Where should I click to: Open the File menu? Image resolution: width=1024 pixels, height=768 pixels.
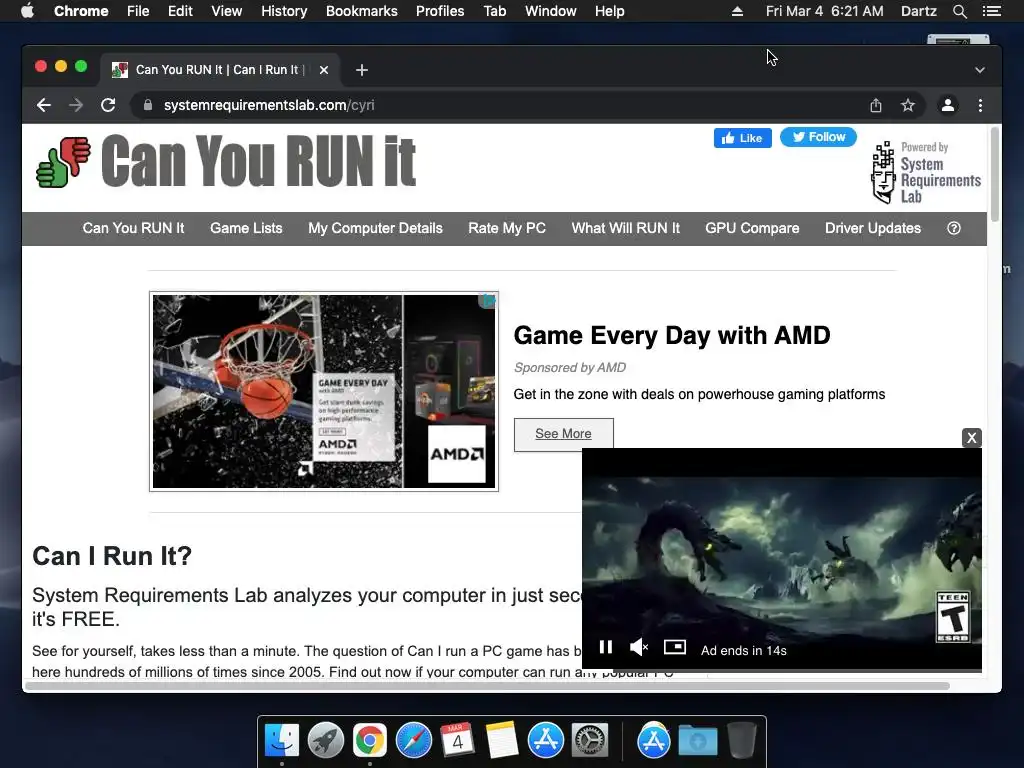[138, 11]
